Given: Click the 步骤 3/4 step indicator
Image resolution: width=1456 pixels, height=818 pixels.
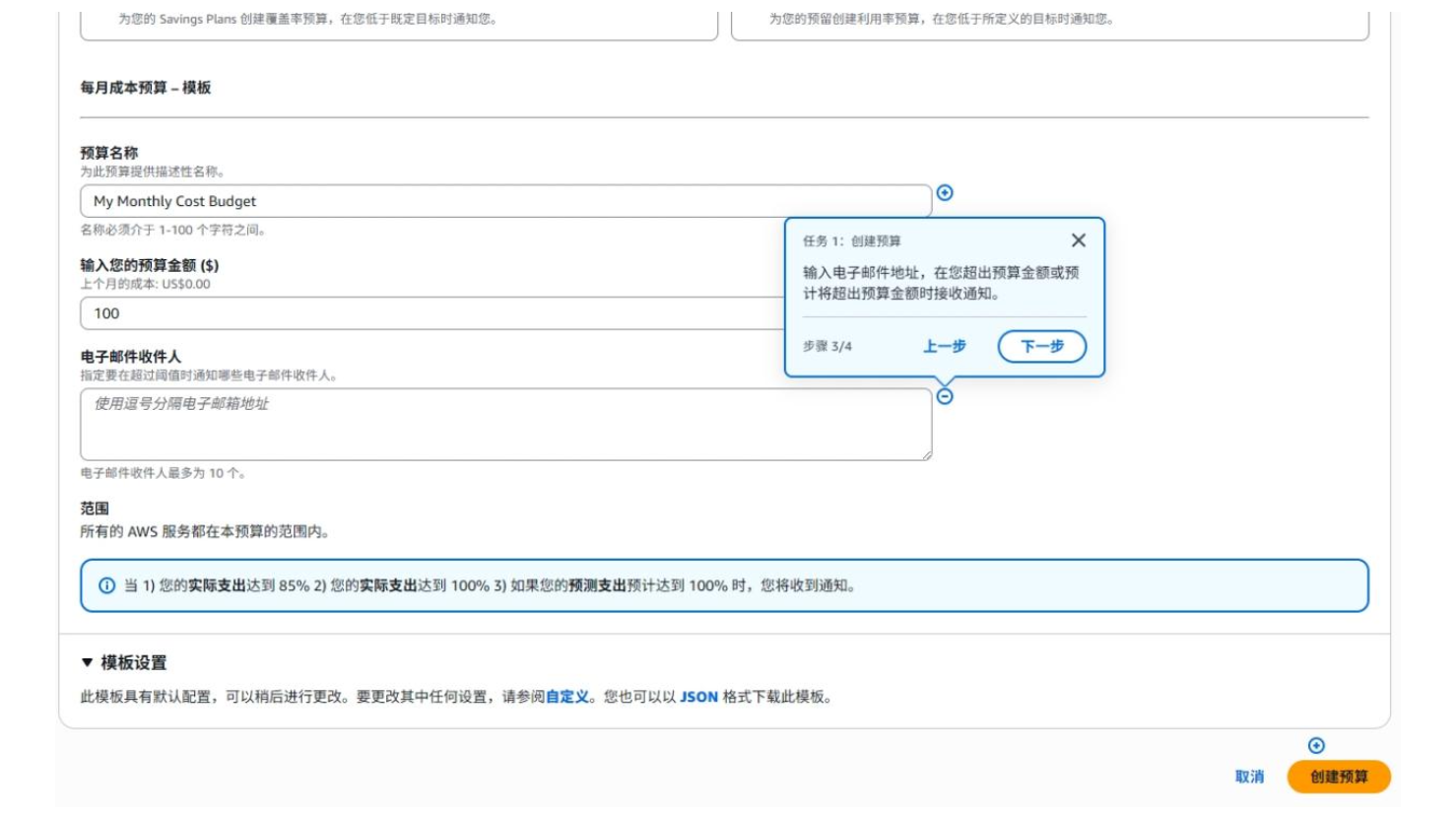Looking at the screenshot, I should pos(827,346).
